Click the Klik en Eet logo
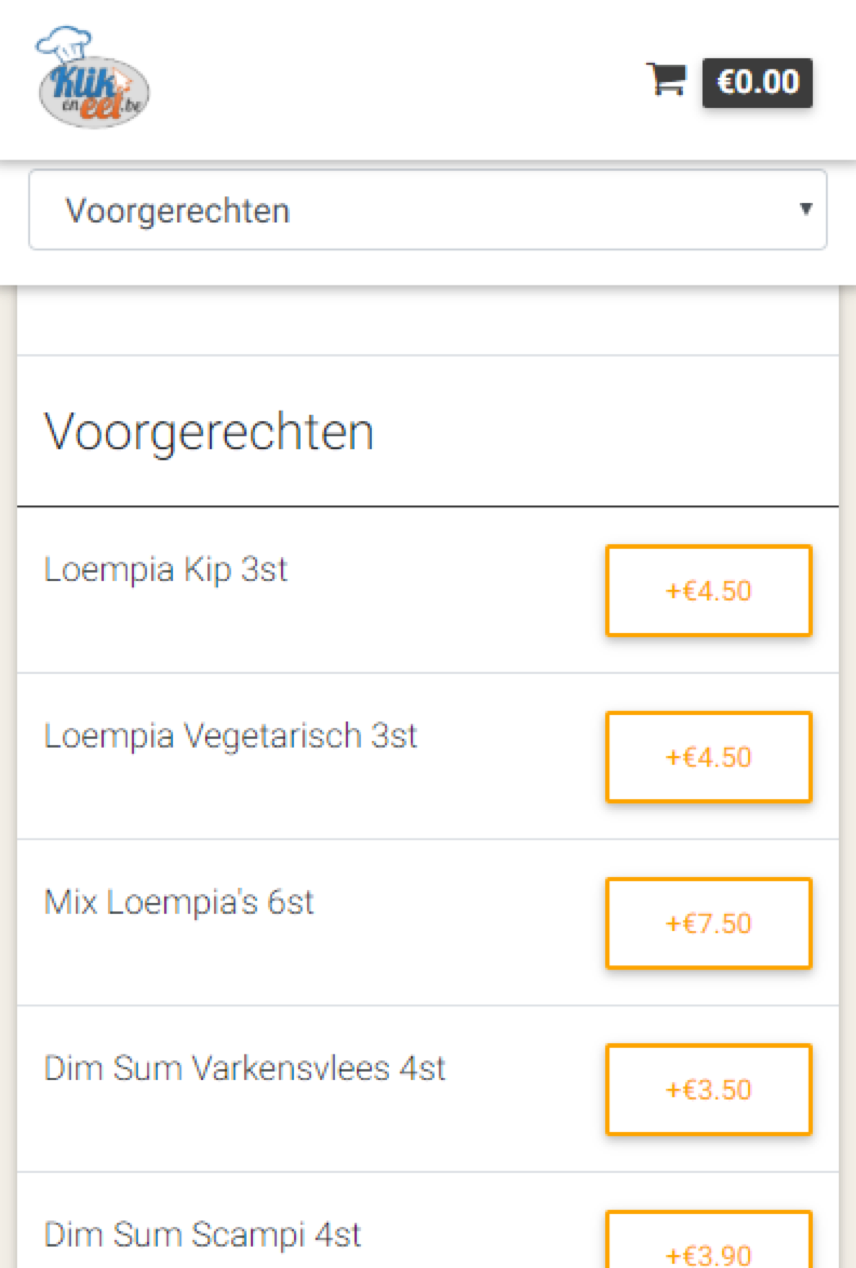 click(x=94, y=92)
